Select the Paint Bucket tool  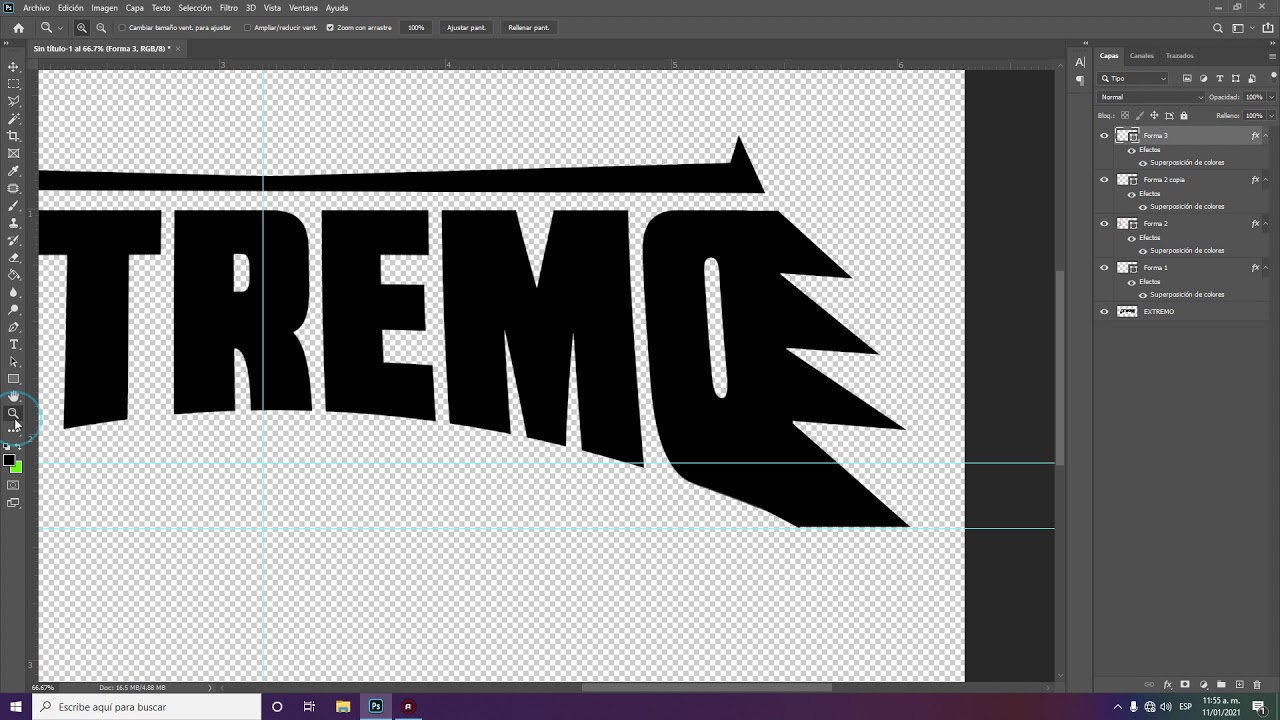(x=13, y=275)
